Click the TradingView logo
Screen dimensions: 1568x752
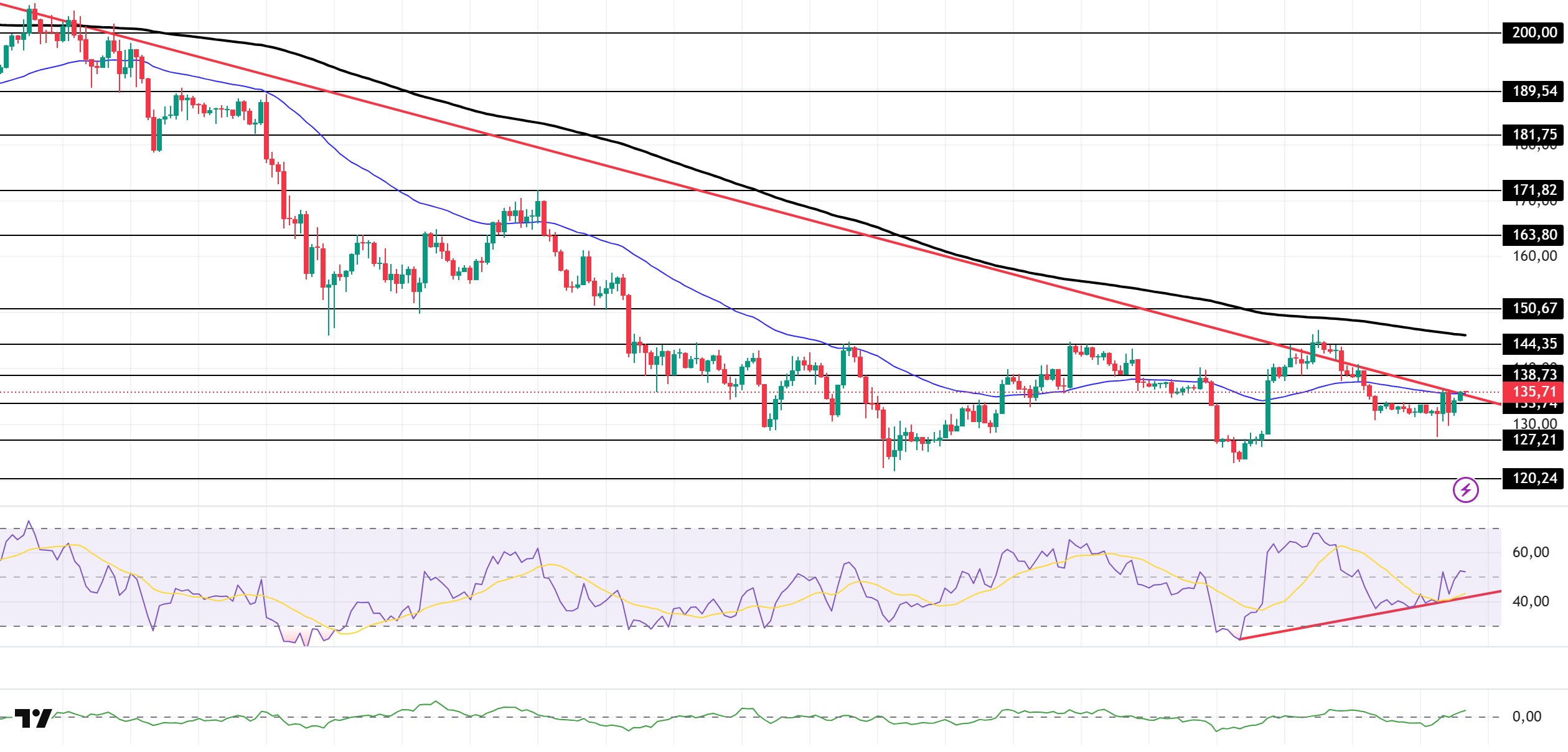(33, 718)
